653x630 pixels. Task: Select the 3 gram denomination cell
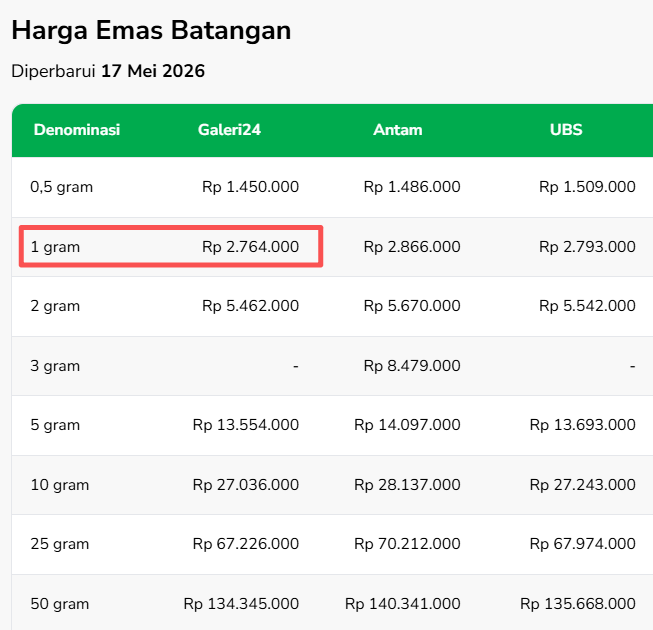[55, 366]
